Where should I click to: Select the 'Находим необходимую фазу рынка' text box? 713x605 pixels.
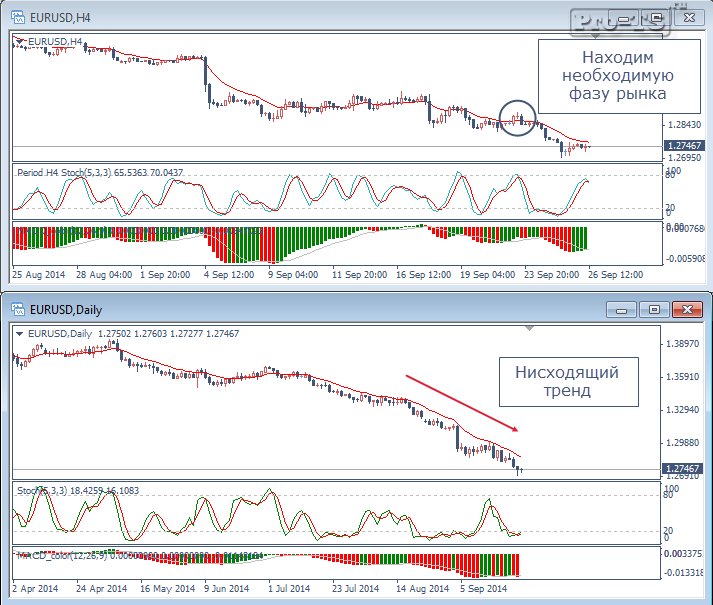tap(619, 76)
